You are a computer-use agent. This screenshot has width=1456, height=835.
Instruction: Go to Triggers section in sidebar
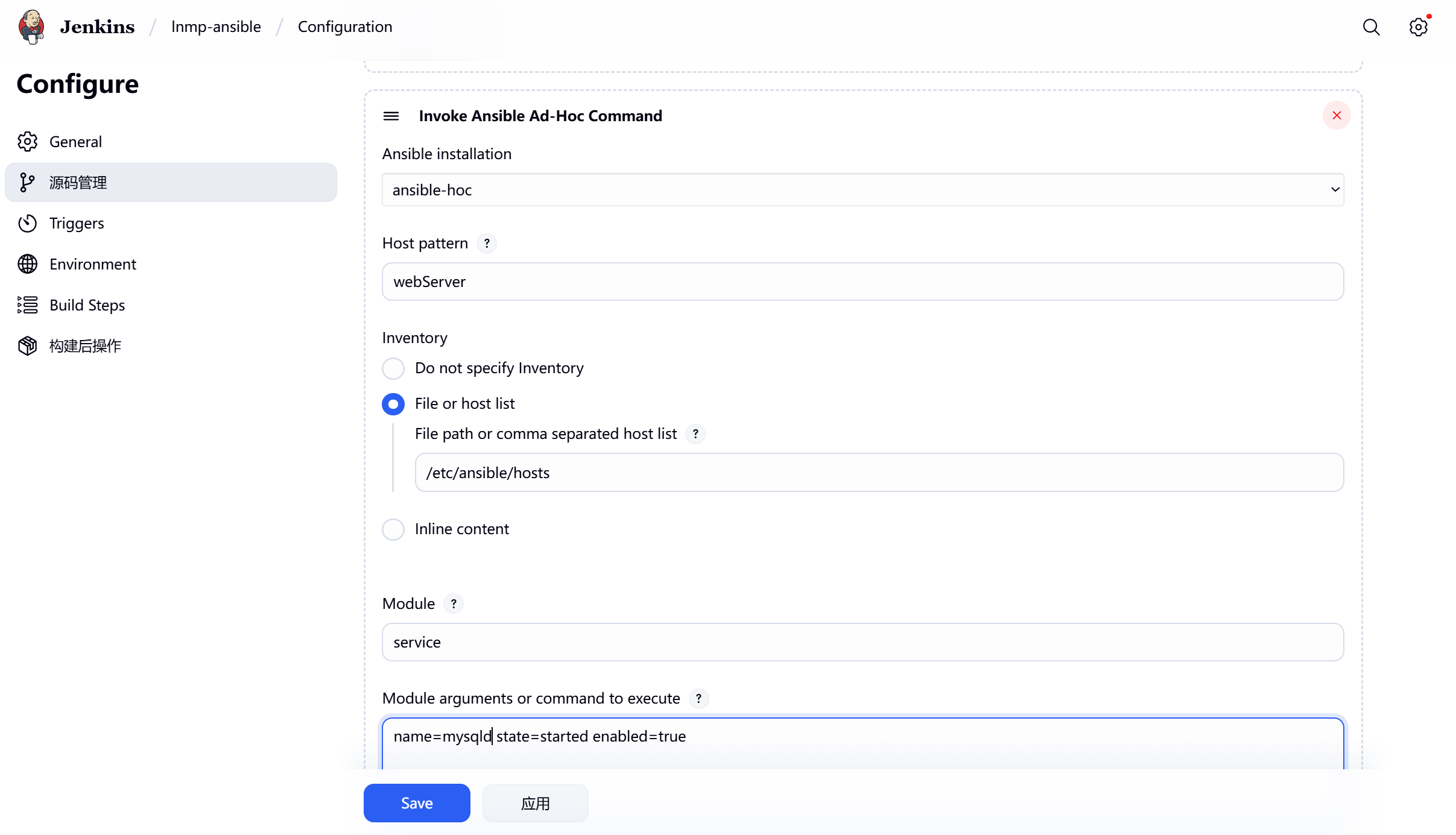point(77,223)
